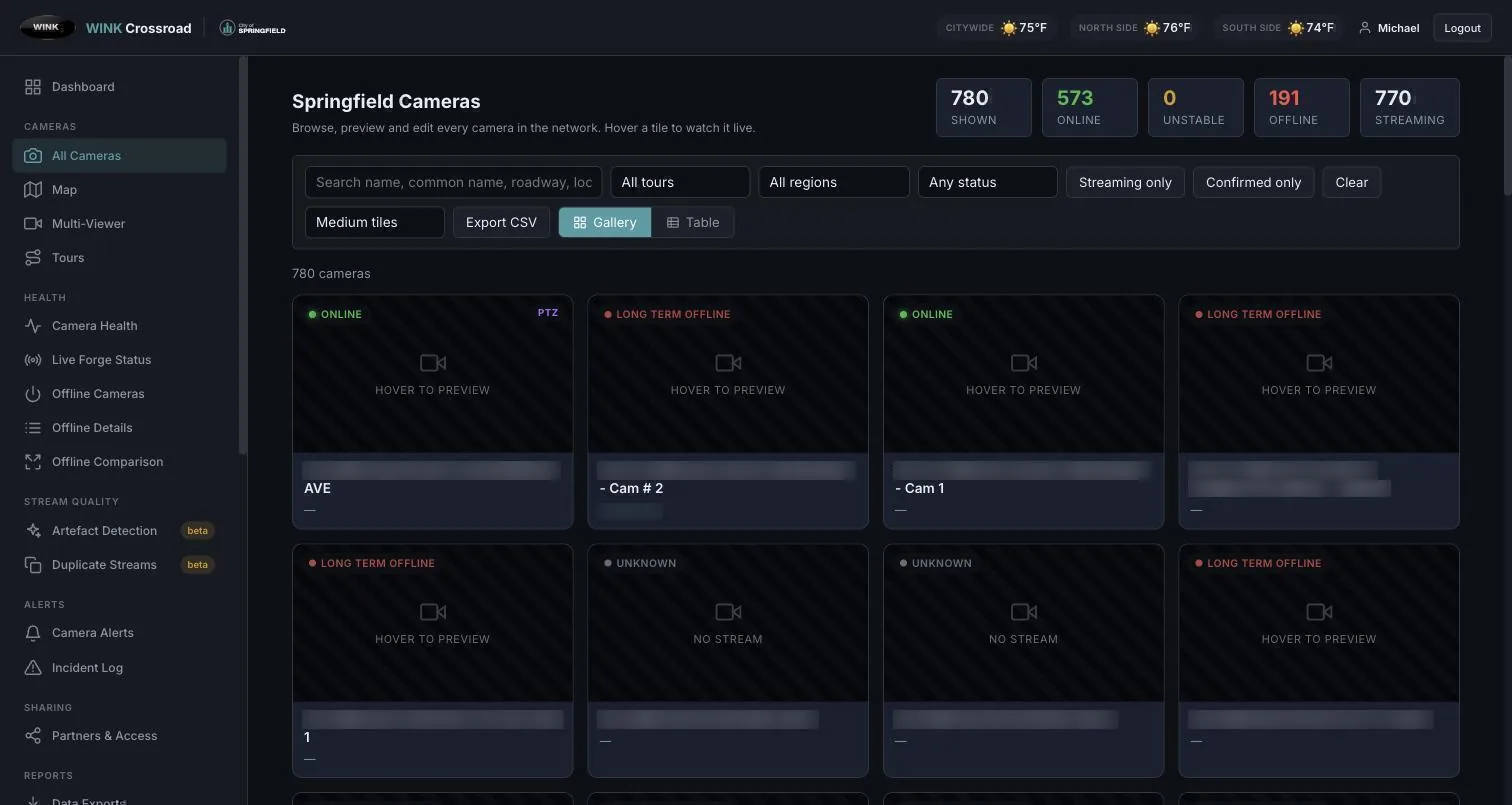Click the Camera Health pulse icon
1512x805 pixels.
coord(33,326)
